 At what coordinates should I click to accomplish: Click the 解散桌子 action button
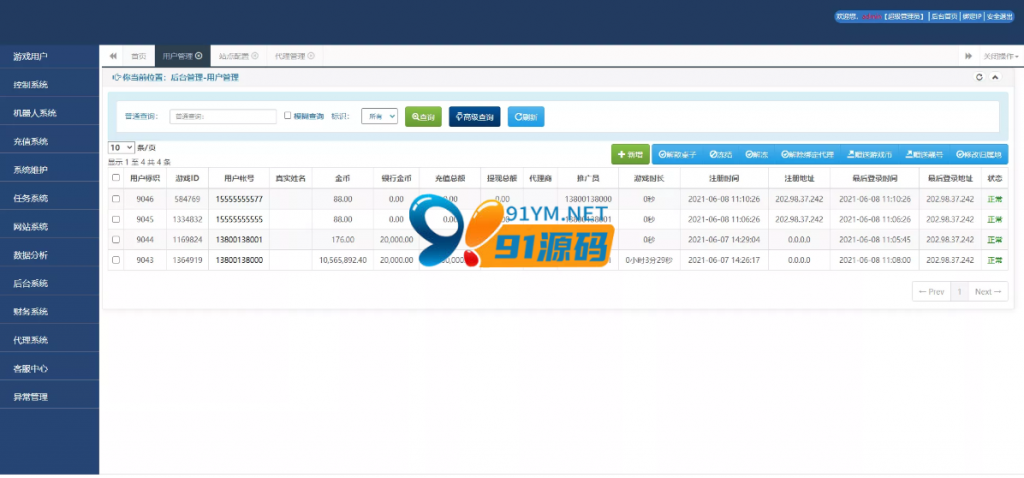pos(677,155)
